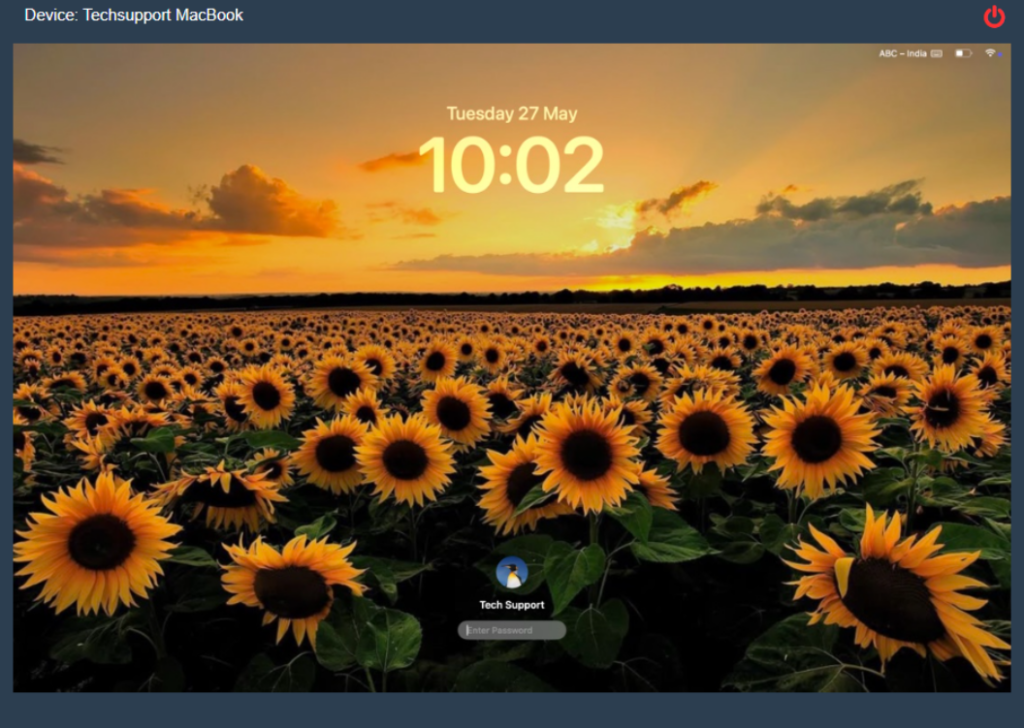1024x728 pixels.
Task: Click the empty bar below the remote screen
Action: (512, 710)
